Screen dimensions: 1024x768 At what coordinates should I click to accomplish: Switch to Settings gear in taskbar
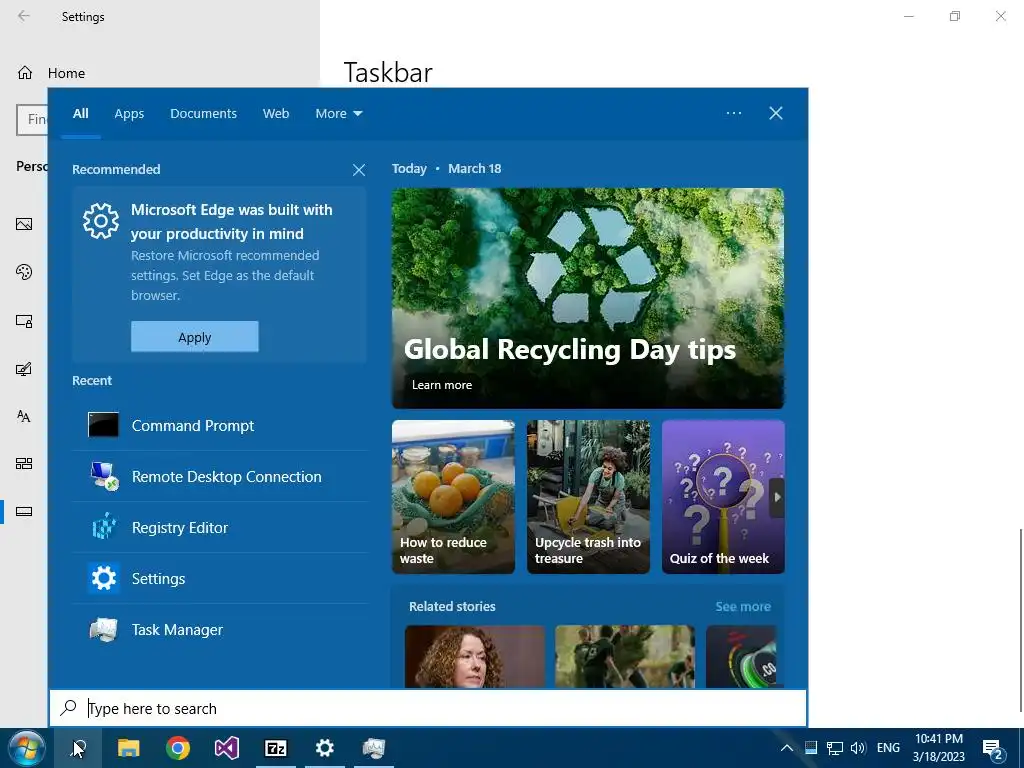[325, 748]
